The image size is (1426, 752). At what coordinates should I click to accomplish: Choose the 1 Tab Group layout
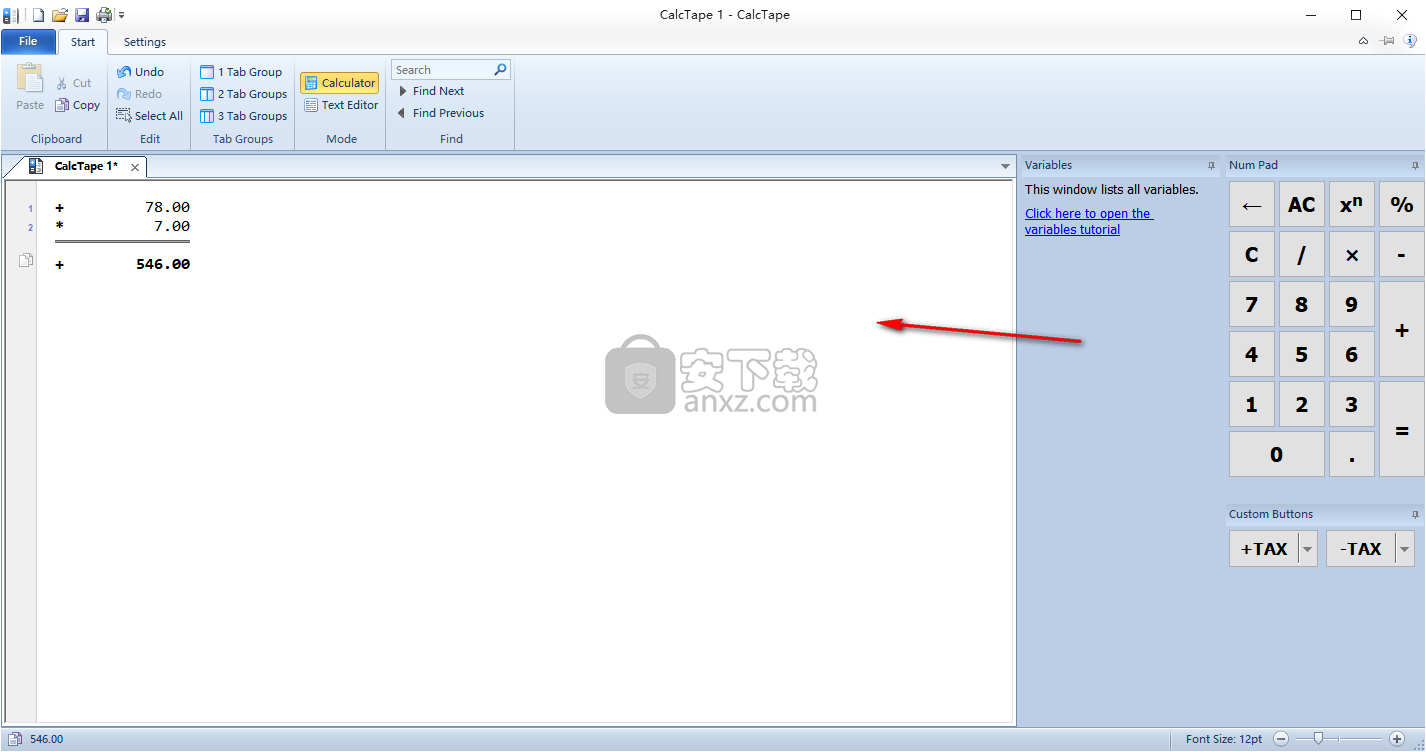coord(241,72)
